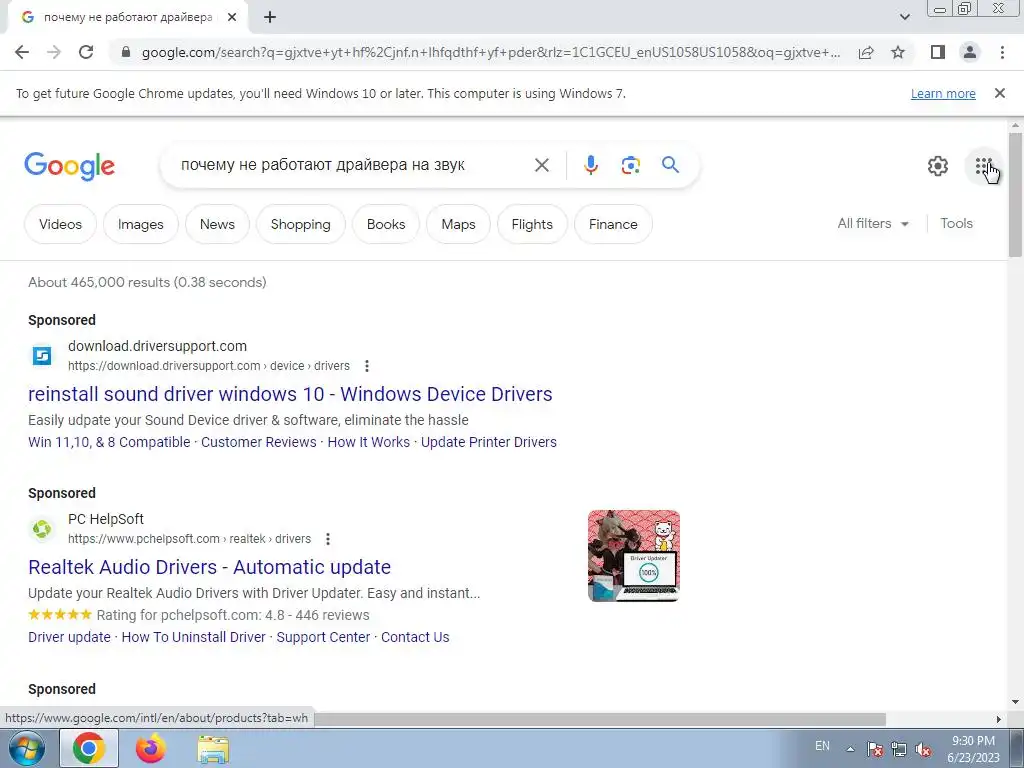Click the browser forward arrow
The height and width of the screenshot is (768, 1024).
coord(54,52)
